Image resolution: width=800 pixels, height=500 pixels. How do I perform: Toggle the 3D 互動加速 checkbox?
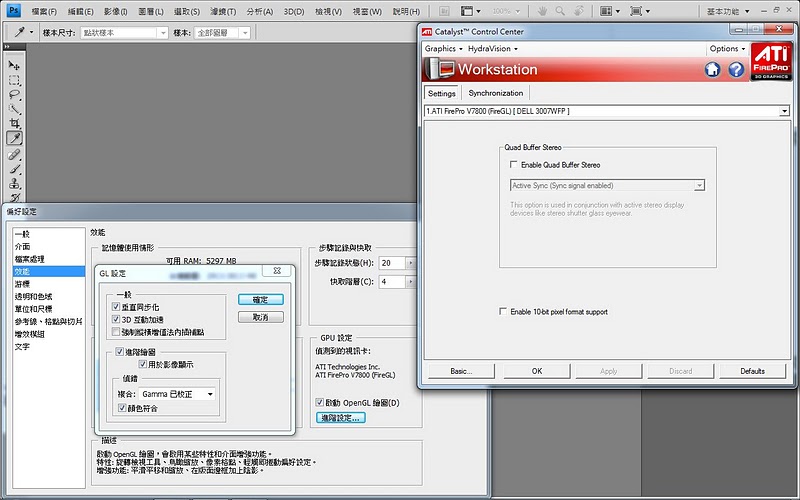116,319
